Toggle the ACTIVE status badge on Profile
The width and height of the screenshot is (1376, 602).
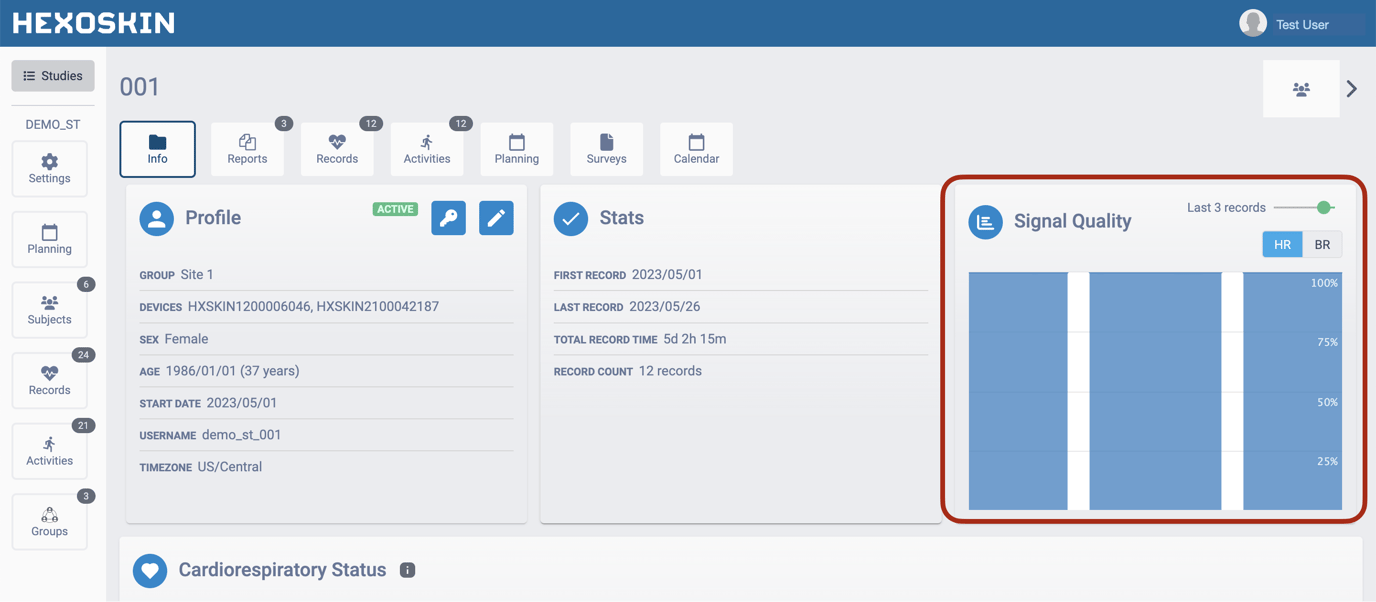[x=395, y=209]
